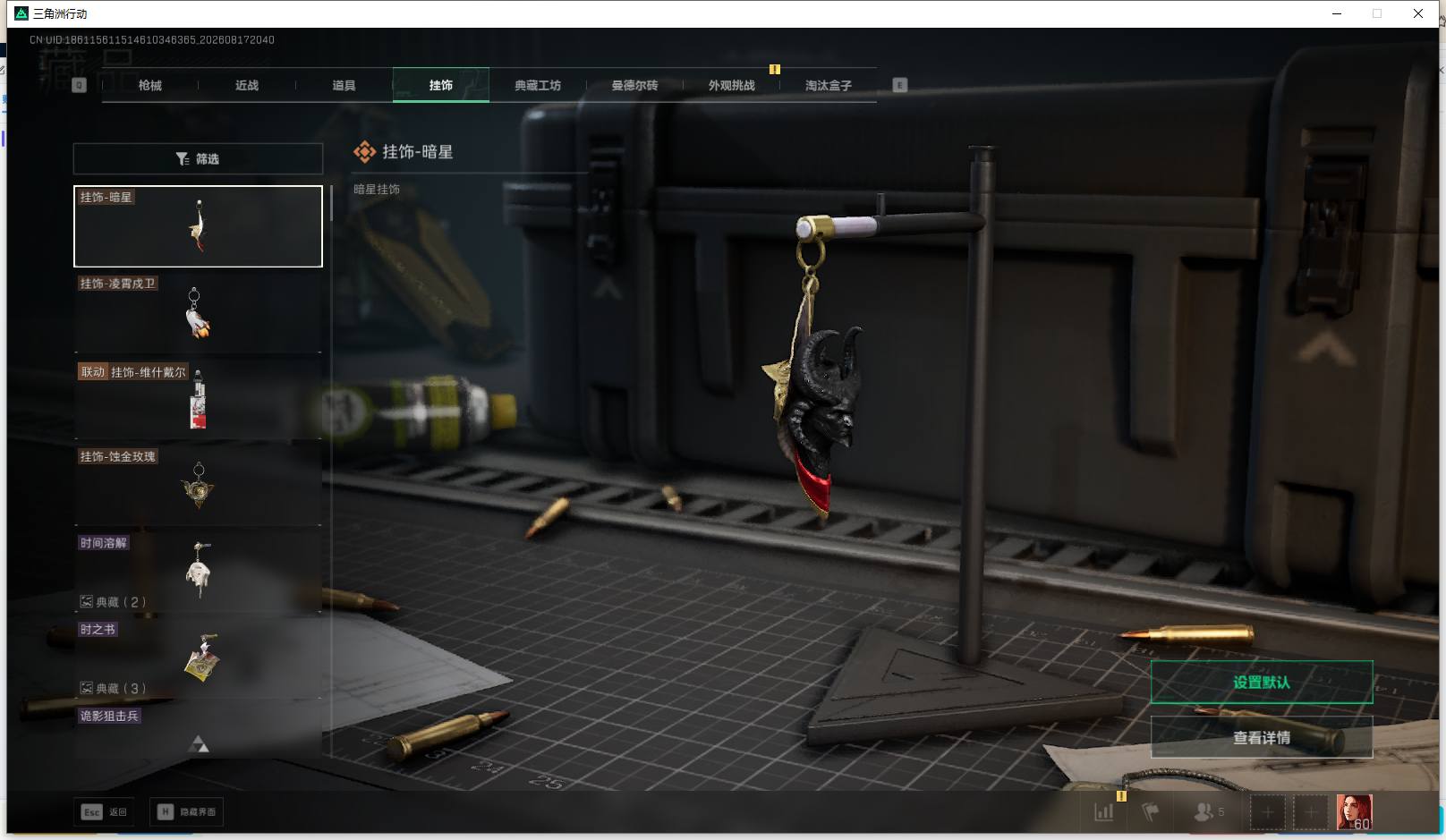Select the 挂饰-蚀金玫瑰 charm item
The height and width of the screenshot is (840, 1446).
click(x=198, y=486)
